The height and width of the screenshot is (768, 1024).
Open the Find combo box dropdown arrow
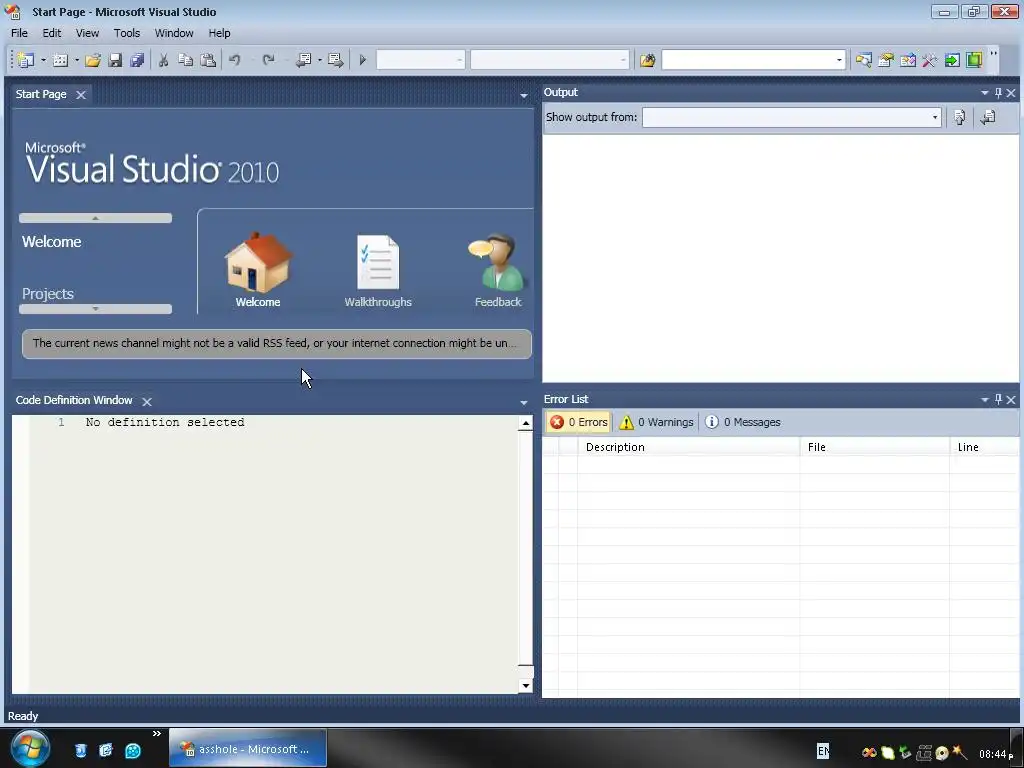pos(839,60)
